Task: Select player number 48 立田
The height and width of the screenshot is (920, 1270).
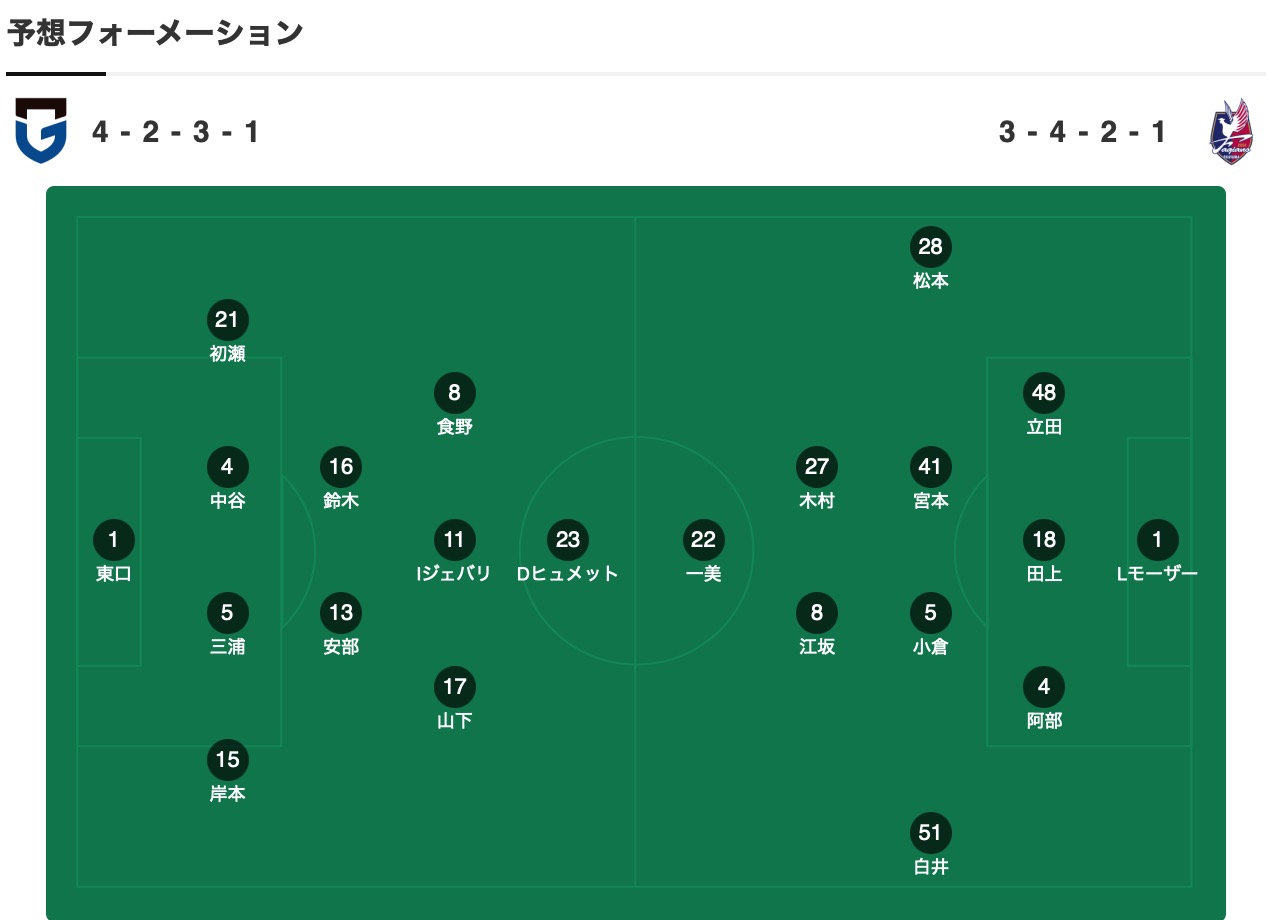Action: (x=1044, y=393)
